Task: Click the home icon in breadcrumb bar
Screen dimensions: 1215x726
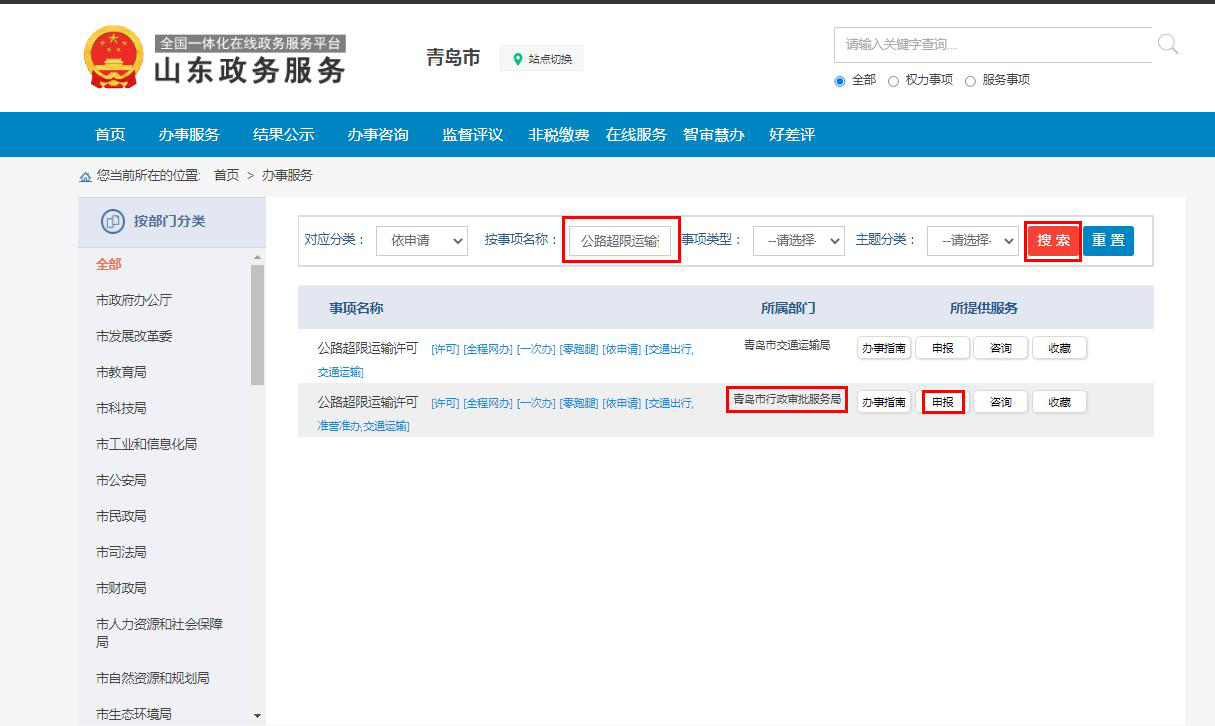Action: tap(85, 176)
